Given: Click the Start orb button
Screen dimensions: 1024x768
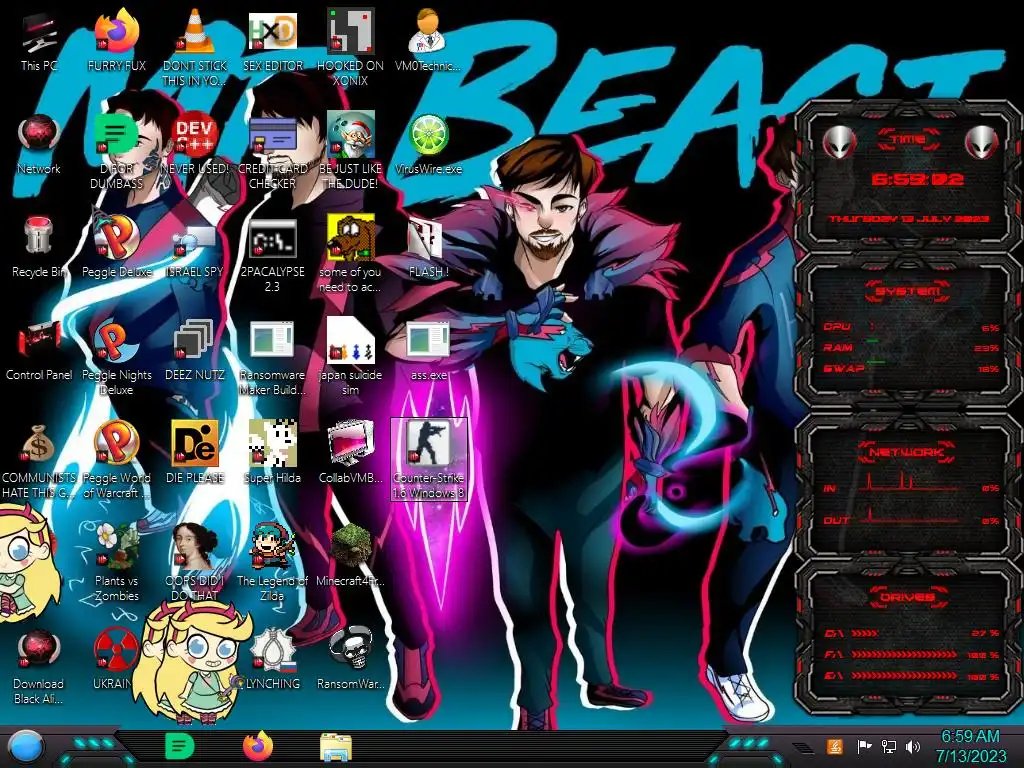Looking at the screenshot, I should pos(25,748).
